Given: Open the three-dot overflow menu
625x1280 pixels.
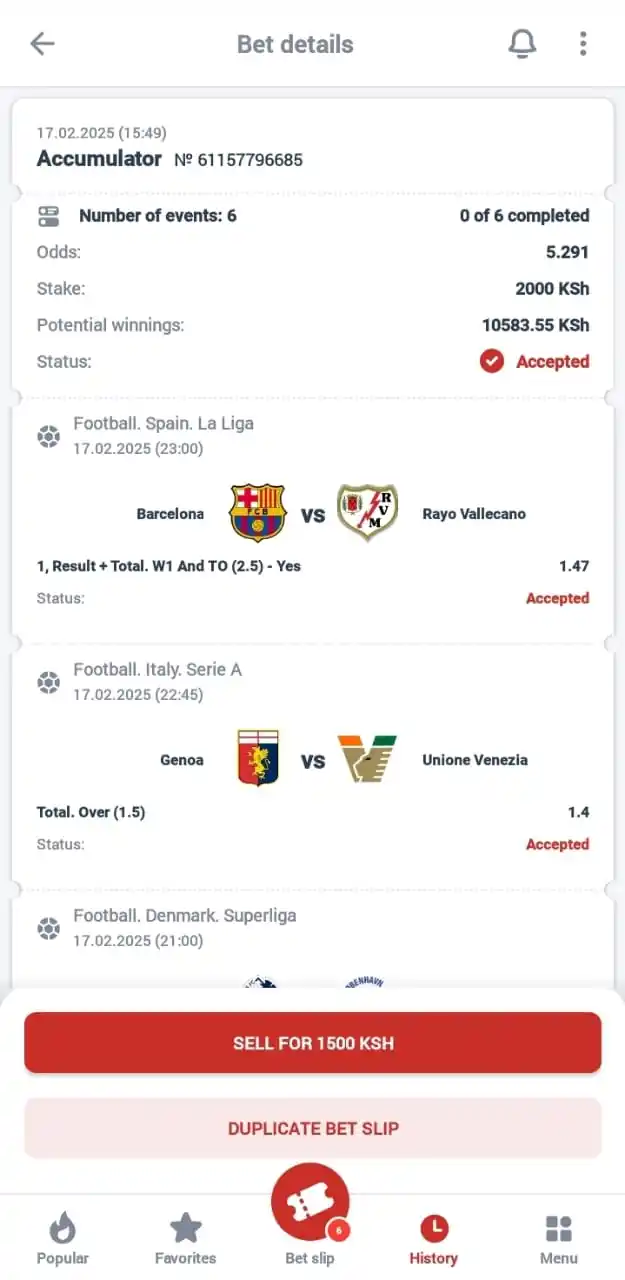Looking at the screenshot, I should click(x=583, y=43).
